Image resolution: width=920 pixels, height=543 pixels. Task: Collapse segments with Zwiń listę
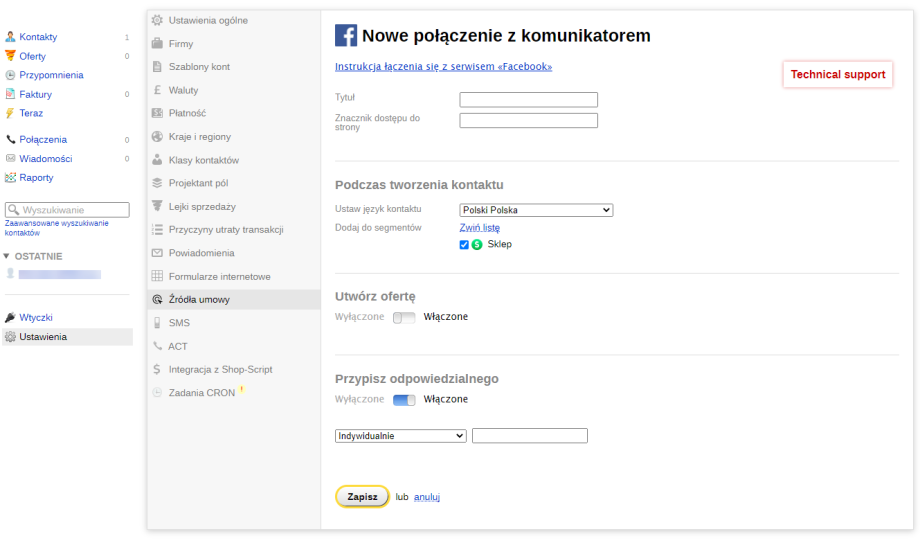coord(480,227)
